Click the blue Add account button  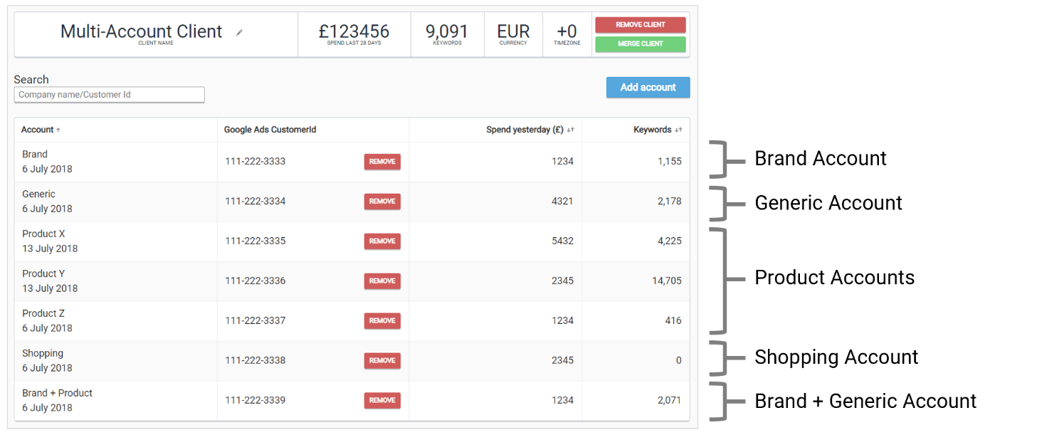pos(647,88)
